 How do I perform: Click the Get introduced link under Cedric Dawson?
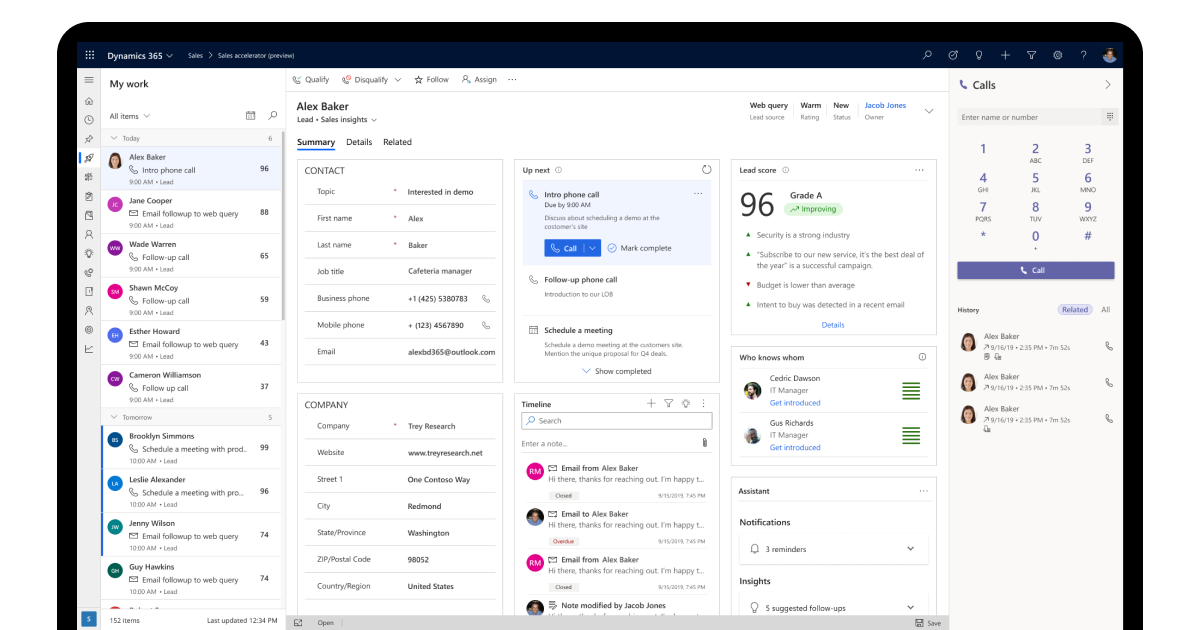point(795,403)
